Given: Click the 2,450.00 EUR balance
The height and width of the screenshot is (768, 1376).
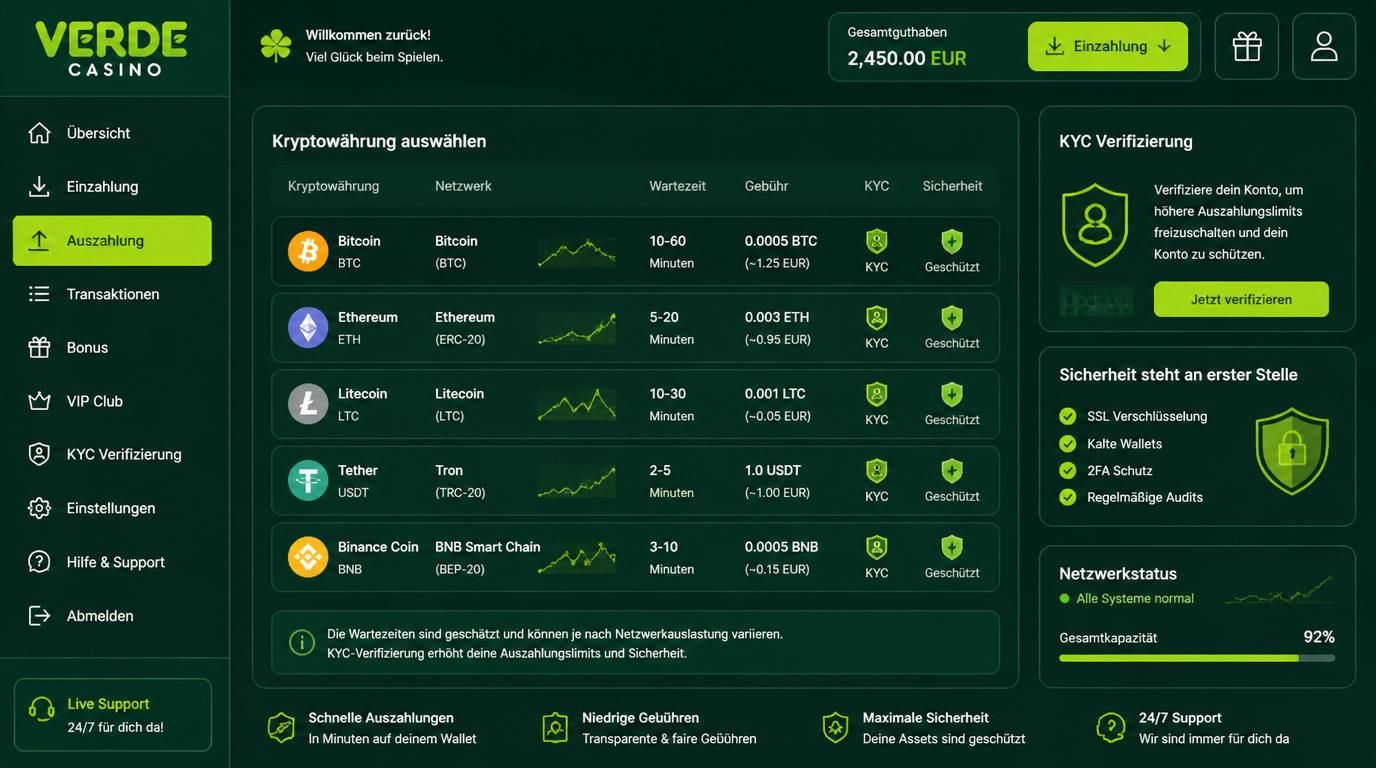Looking at the screenshot, I should (907, 58).
